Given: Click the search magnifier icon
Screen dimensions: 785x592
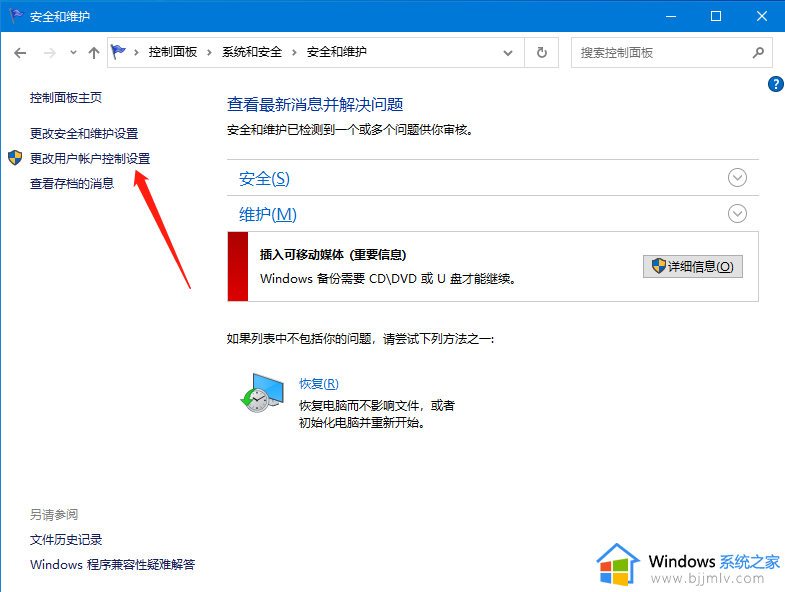Looking at the screenshot, I should [x=758, y=53].
